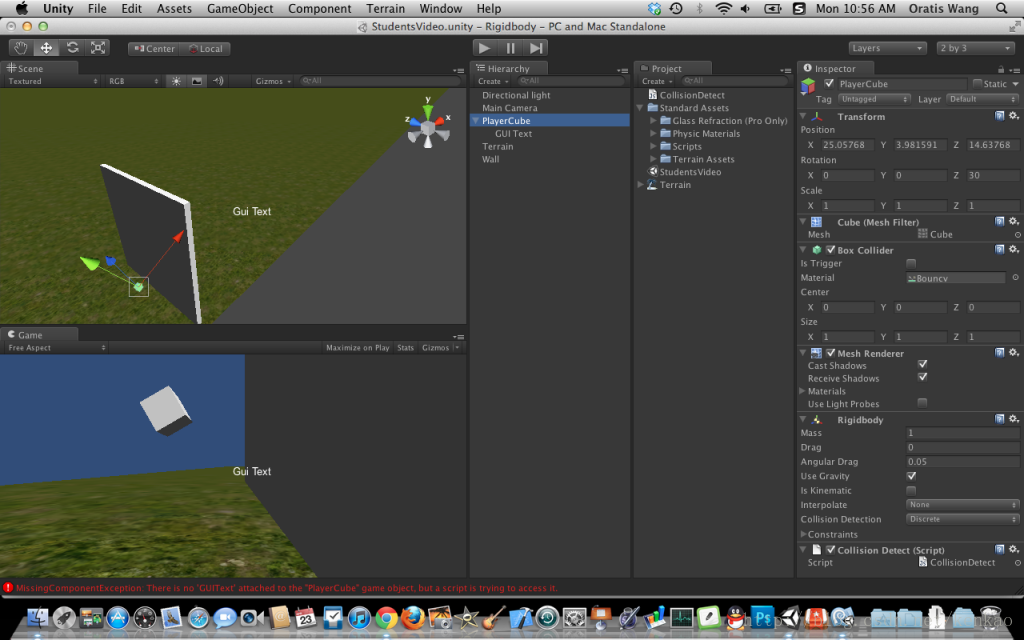Open Photoshop from the Dock
The image size is (1024, 640).
click(762, 617)
